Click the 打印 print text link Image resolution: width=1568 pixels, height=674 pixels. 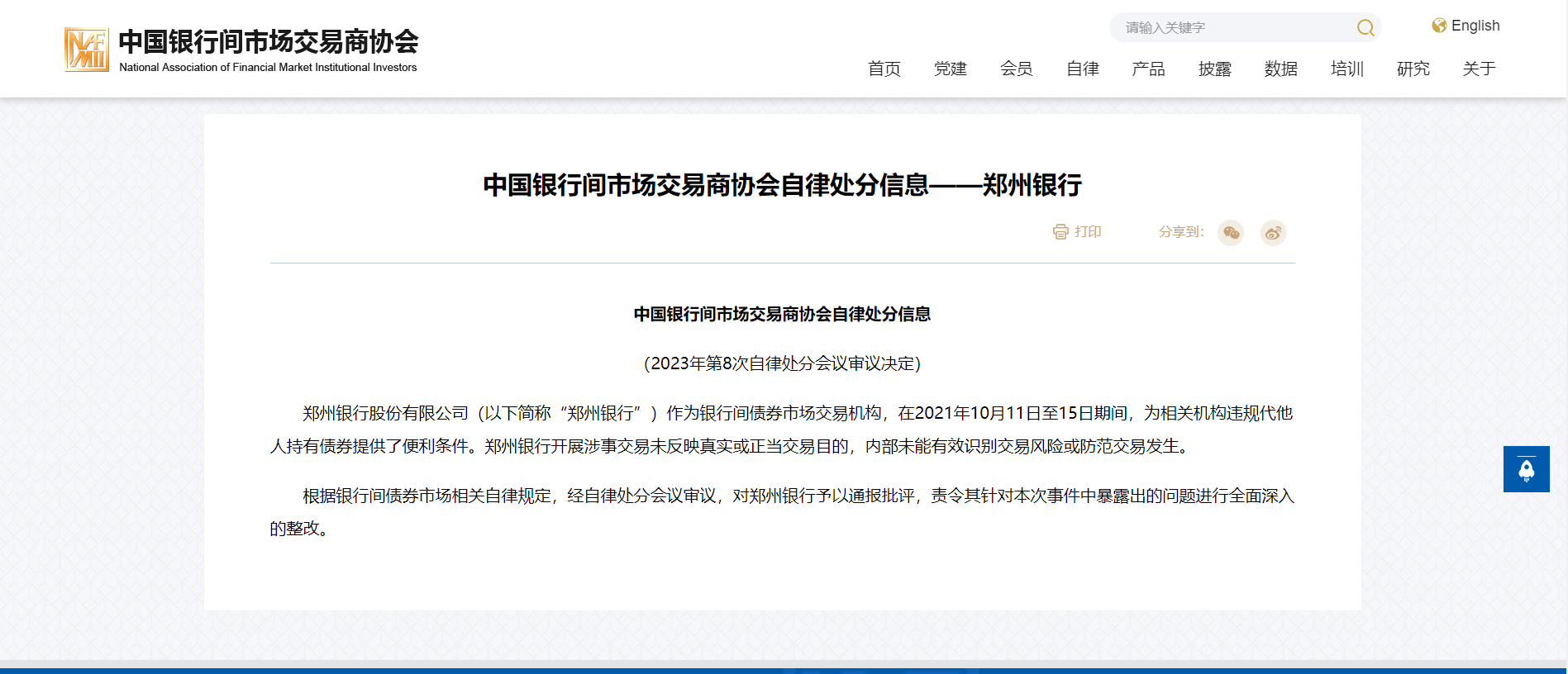click(x=1088, y=232)
